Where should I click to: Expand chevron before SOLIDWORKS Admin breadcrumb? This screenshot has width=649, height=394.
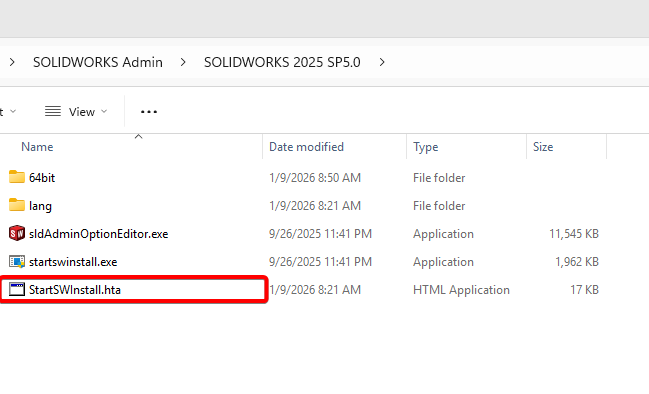(x=12, y=62)
